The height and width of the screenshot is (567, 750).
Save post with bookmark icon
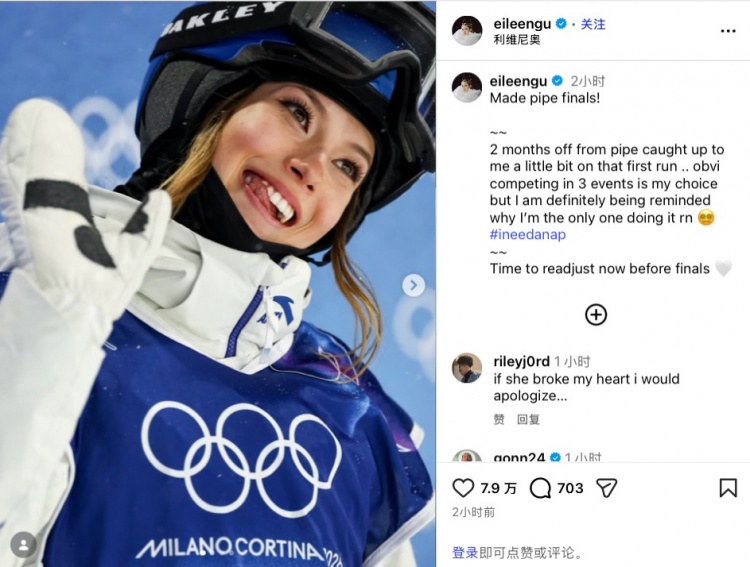coord(728,488)
